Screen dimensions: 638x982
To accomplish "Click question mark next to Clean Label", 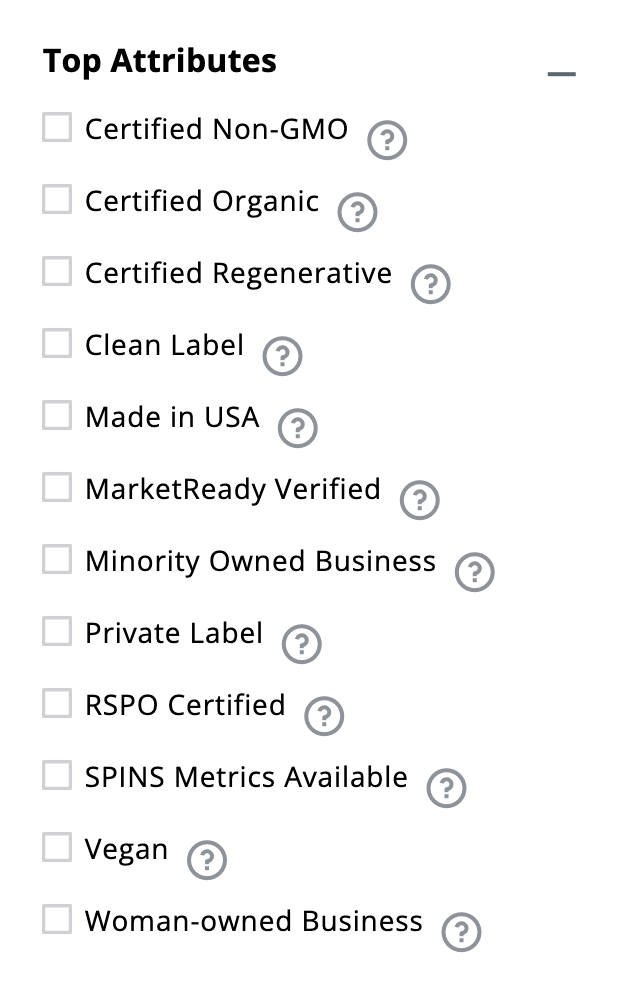I will point(282,356).
